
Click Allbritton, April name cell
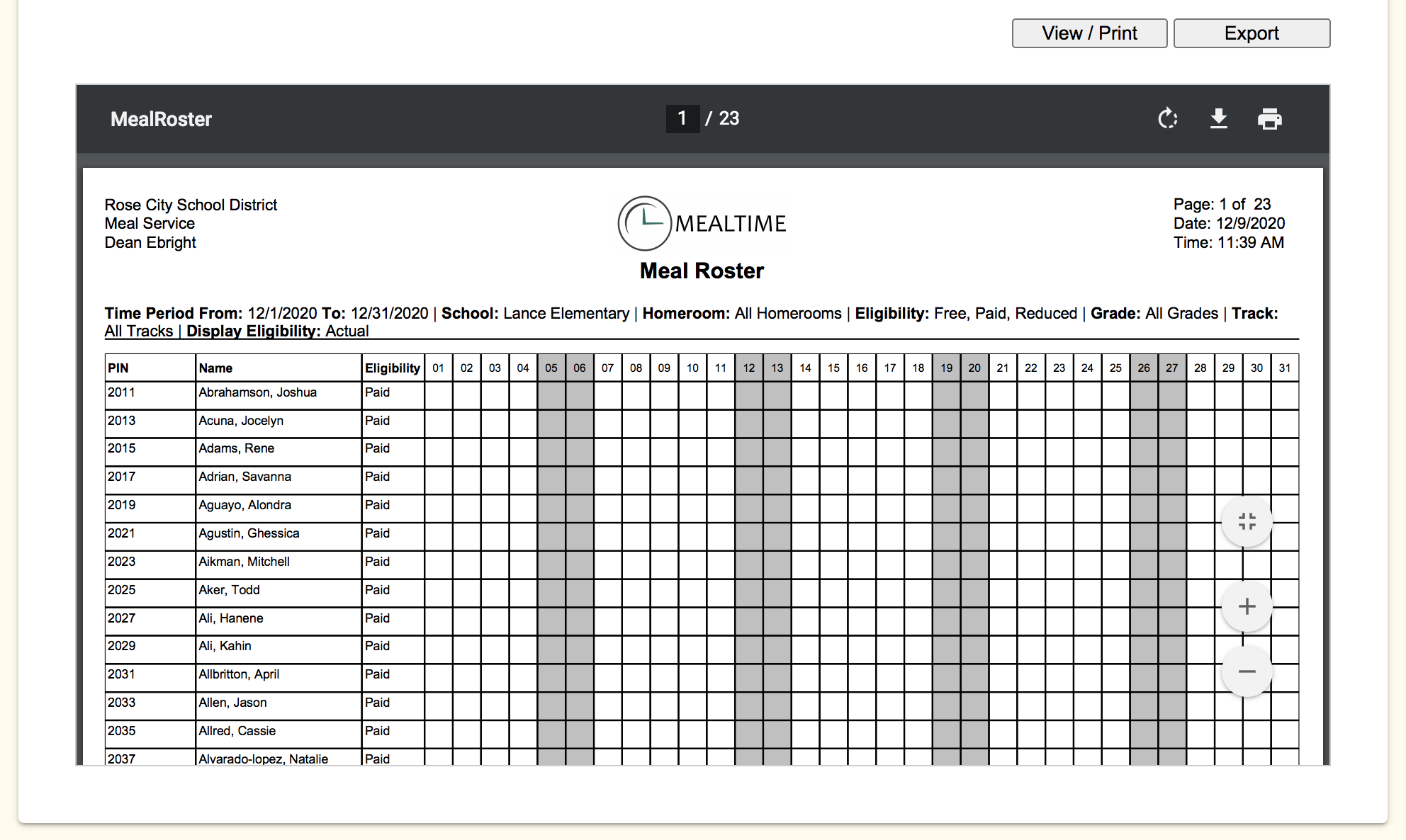[239, 674]
